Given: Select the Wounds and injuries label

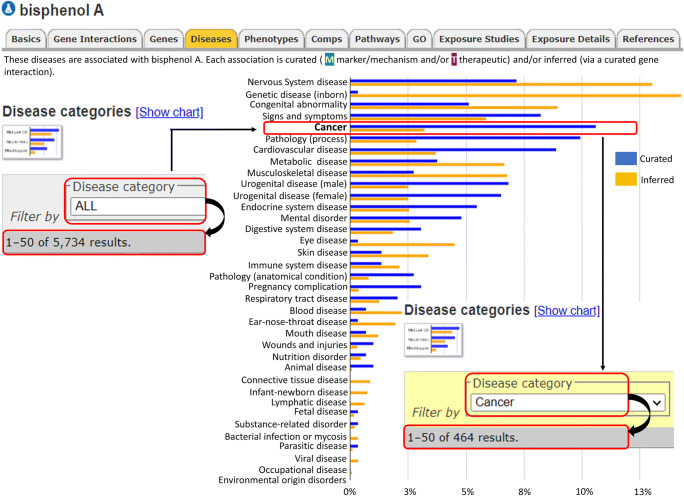Looking at the screenshot, I should point(304,345).
